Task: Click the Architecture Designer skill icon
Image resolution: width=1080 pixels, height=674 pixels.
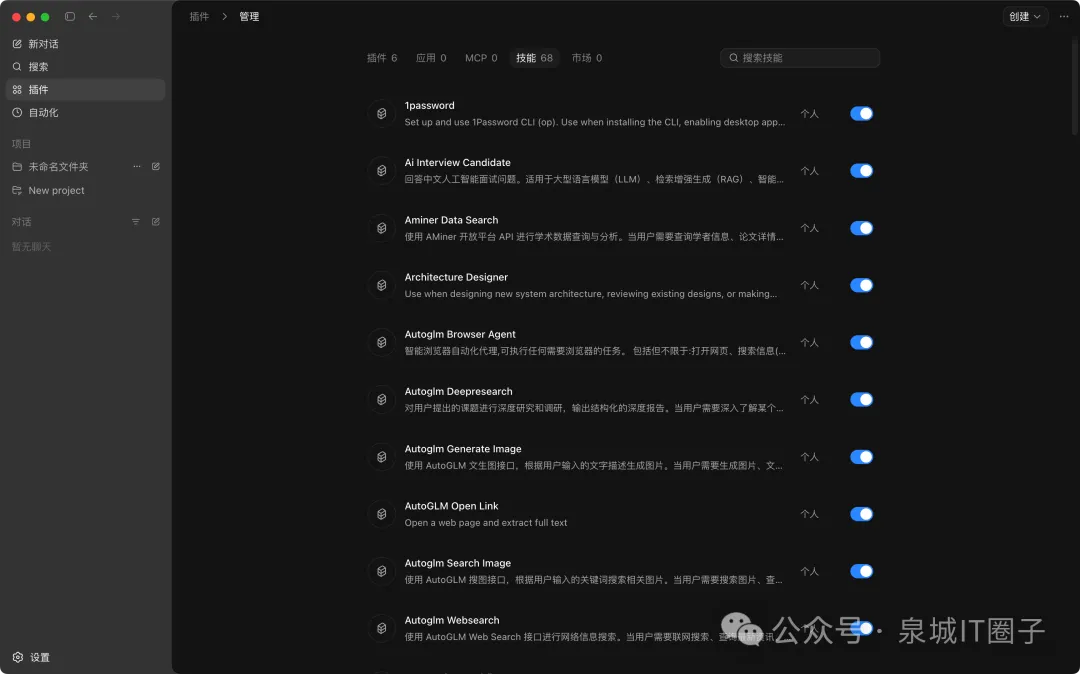Action: point(382,285)
